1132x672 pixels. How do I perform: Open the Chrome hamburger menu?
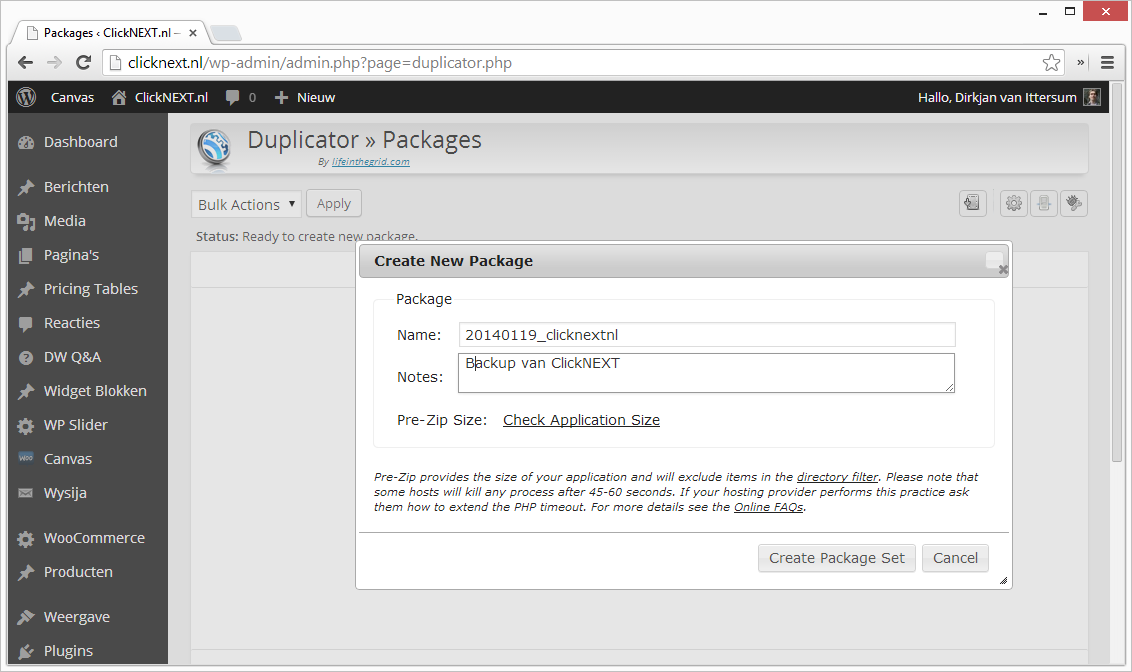coord(1107,63)
